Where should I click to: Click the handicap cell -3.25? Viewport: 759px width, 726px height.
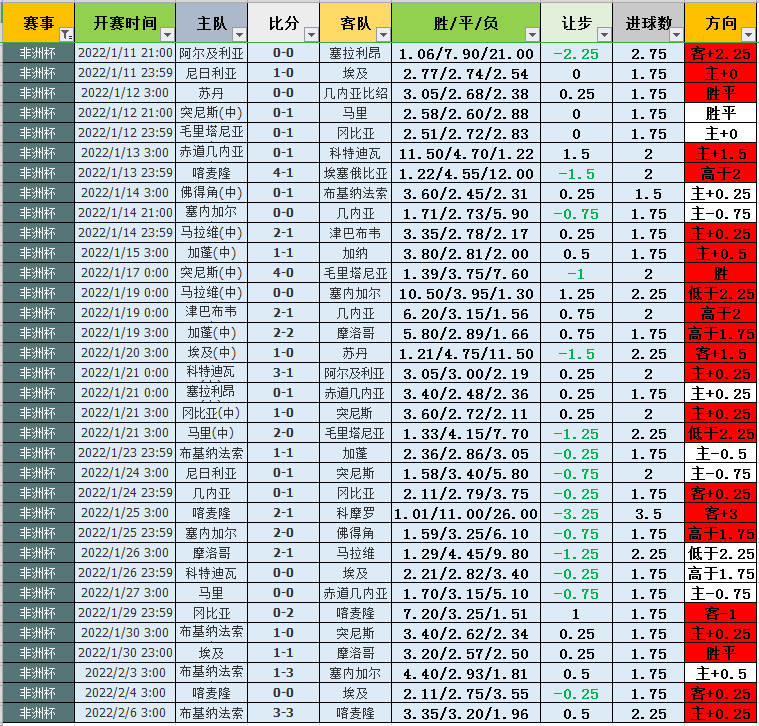[x=576, y=513]
